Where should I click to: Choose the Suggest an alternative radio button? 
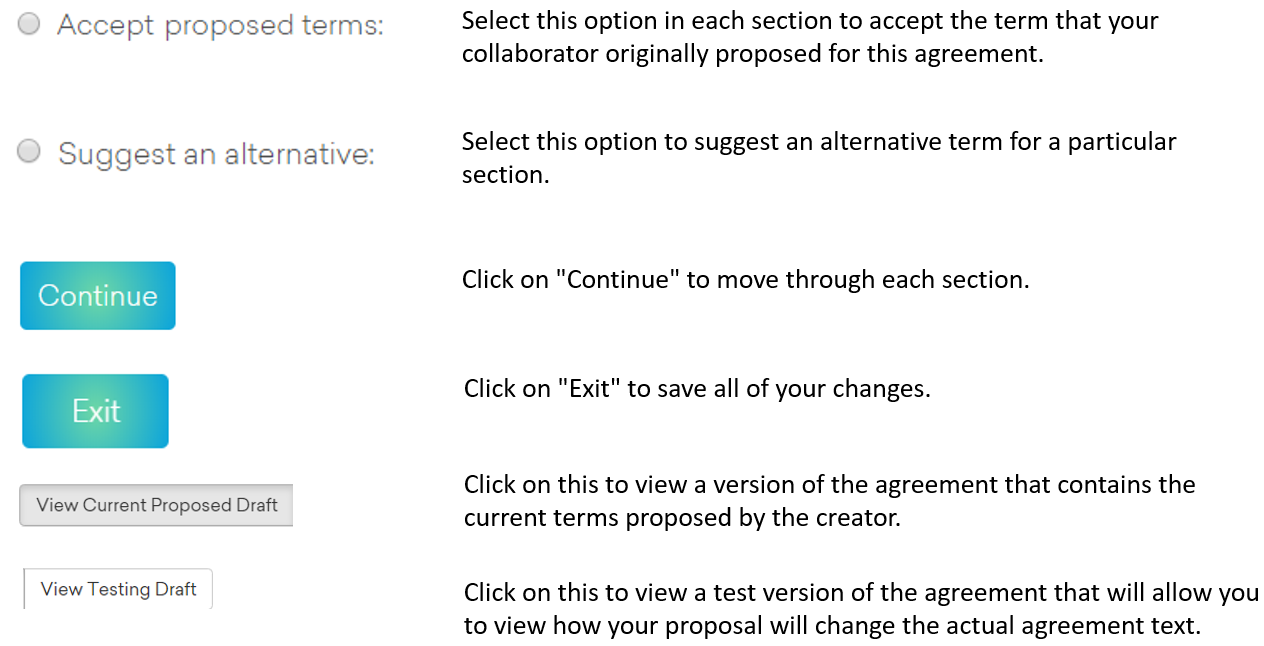click(29, 152)
